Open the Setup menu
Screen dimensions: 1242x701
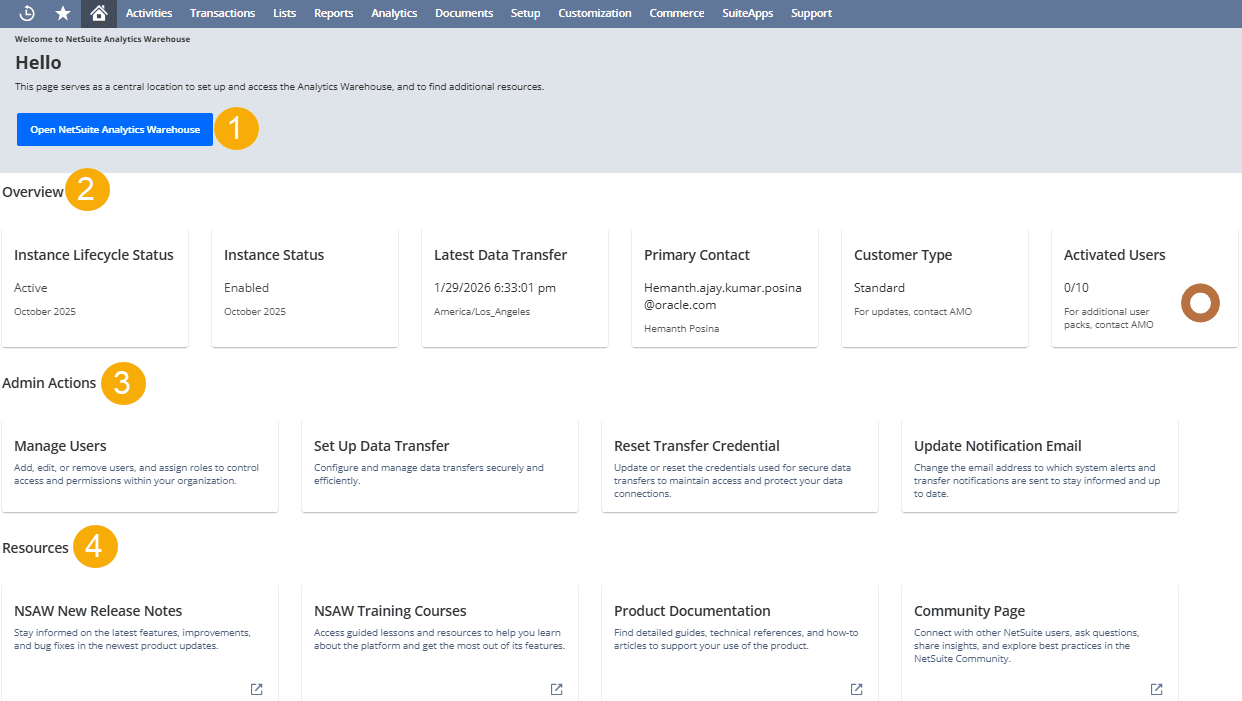525,13
